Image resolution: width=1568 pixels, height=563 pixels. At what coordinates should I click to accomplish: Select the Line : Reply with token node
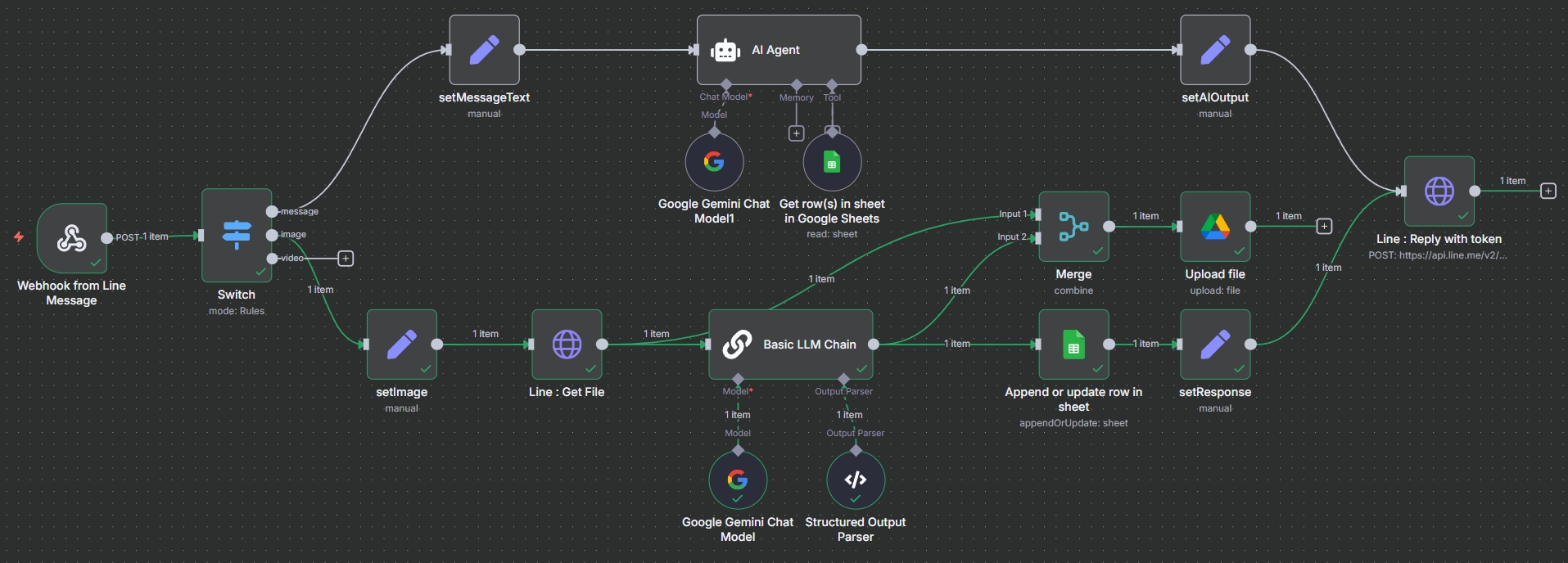tap(1439, 191)
